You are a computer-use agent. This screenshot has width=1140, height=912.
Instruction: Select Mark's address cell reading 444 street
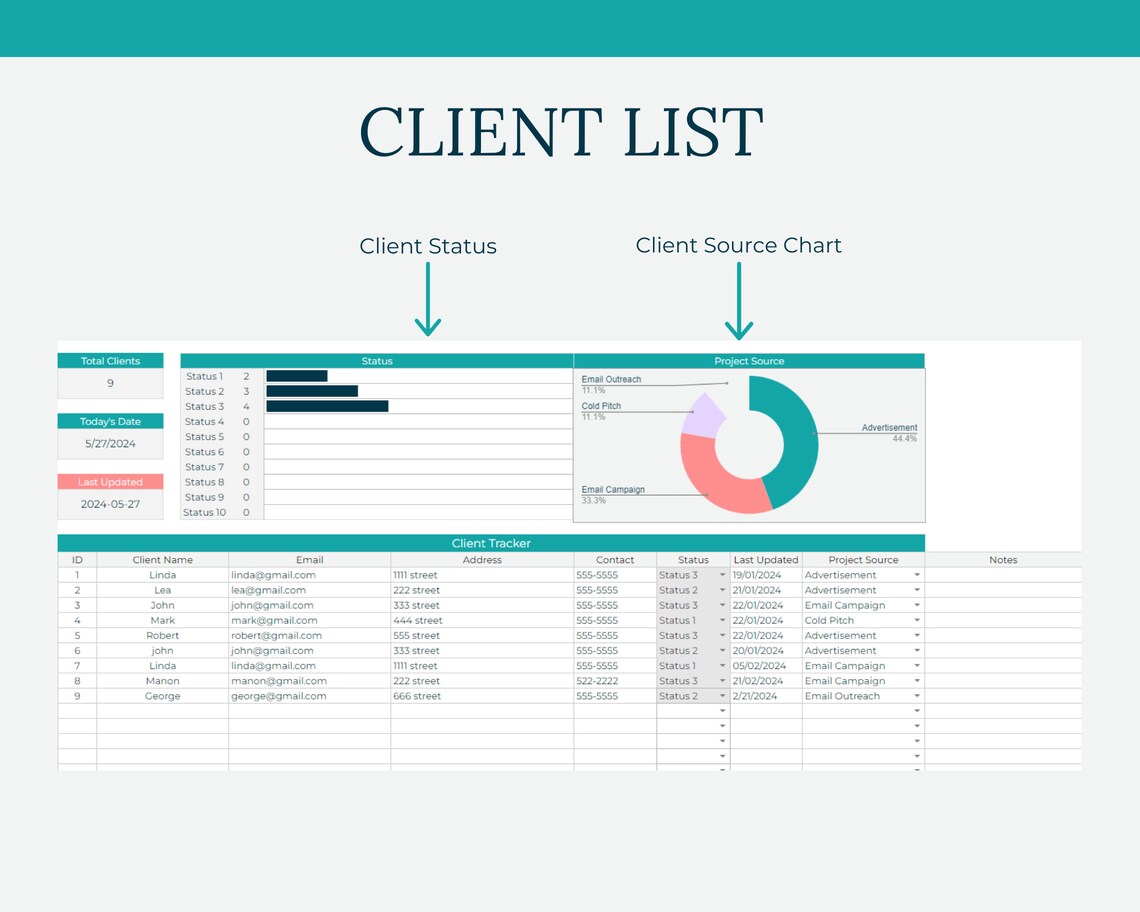(x=416, y=620)
